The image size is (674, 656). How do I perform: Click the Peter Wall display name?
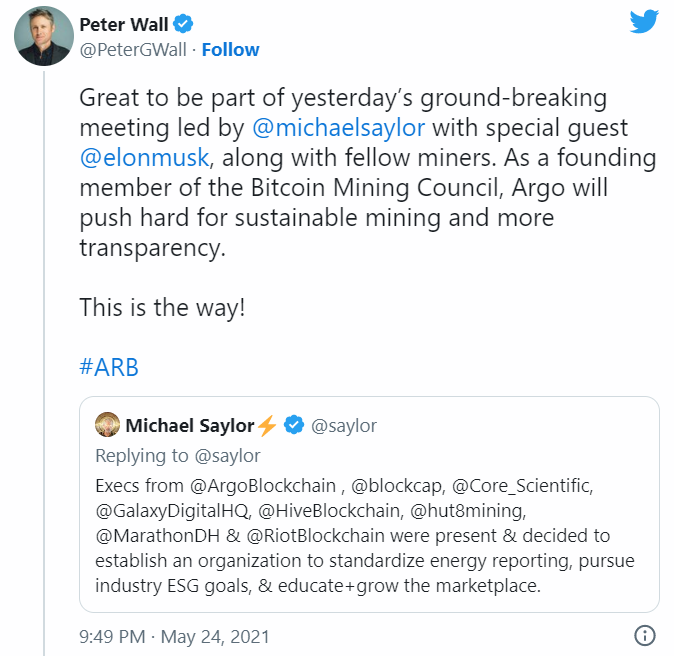point(123,23)
